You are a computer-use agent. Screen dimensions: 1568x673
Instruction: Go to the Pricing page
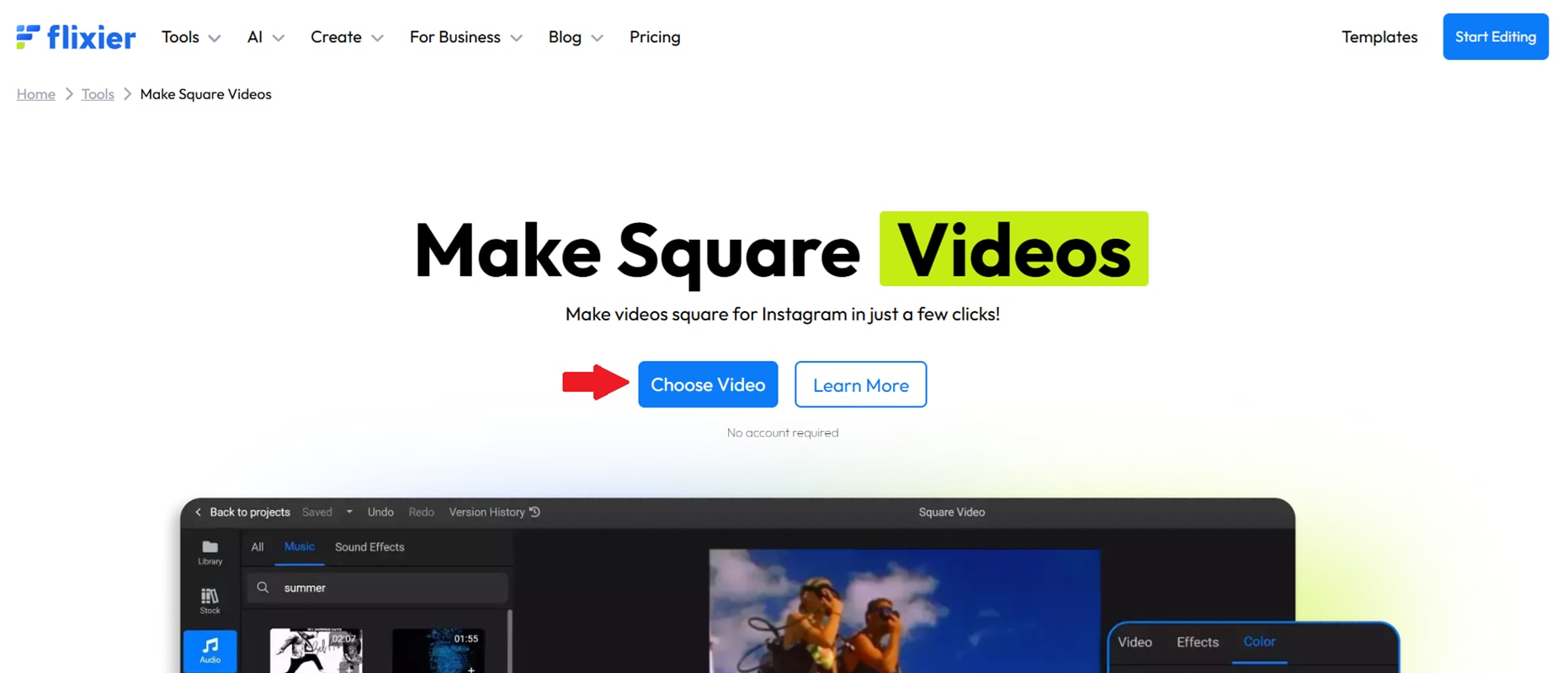coord(655,37)
